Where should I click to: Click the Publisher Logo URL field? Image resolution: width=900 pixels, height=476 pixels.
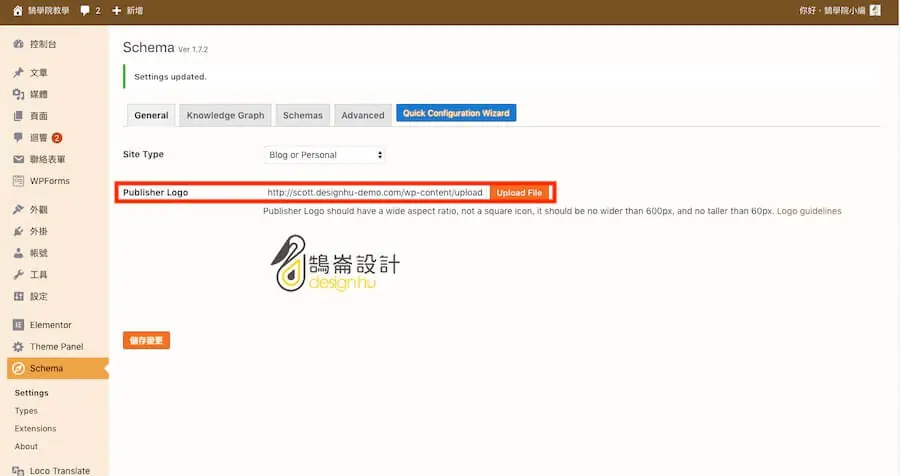[377, 192]
